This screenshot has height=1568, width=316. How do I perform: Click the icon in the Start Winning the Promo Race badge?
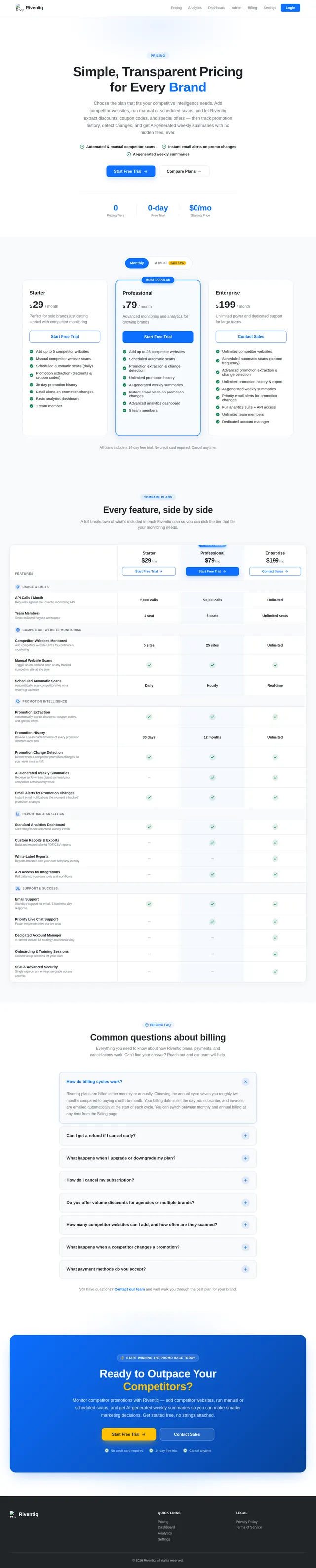(123, 1358)
